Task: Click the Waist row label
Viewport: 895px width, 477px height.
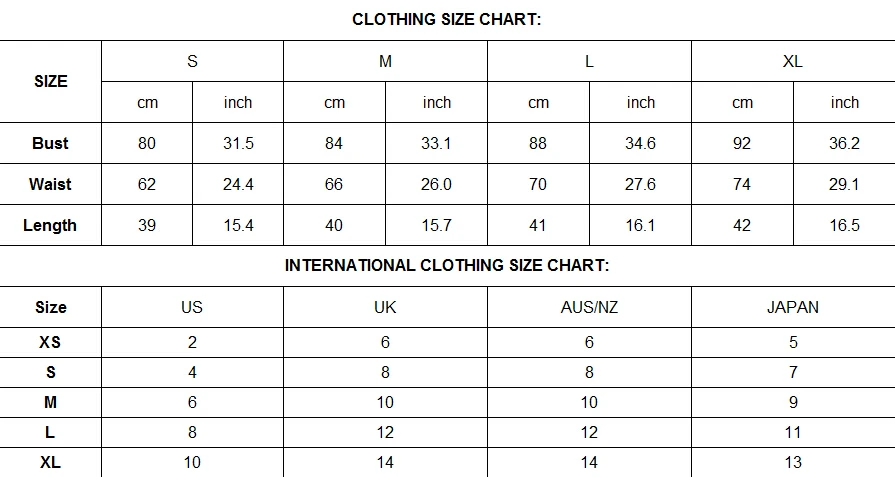Action: point(50,184)
